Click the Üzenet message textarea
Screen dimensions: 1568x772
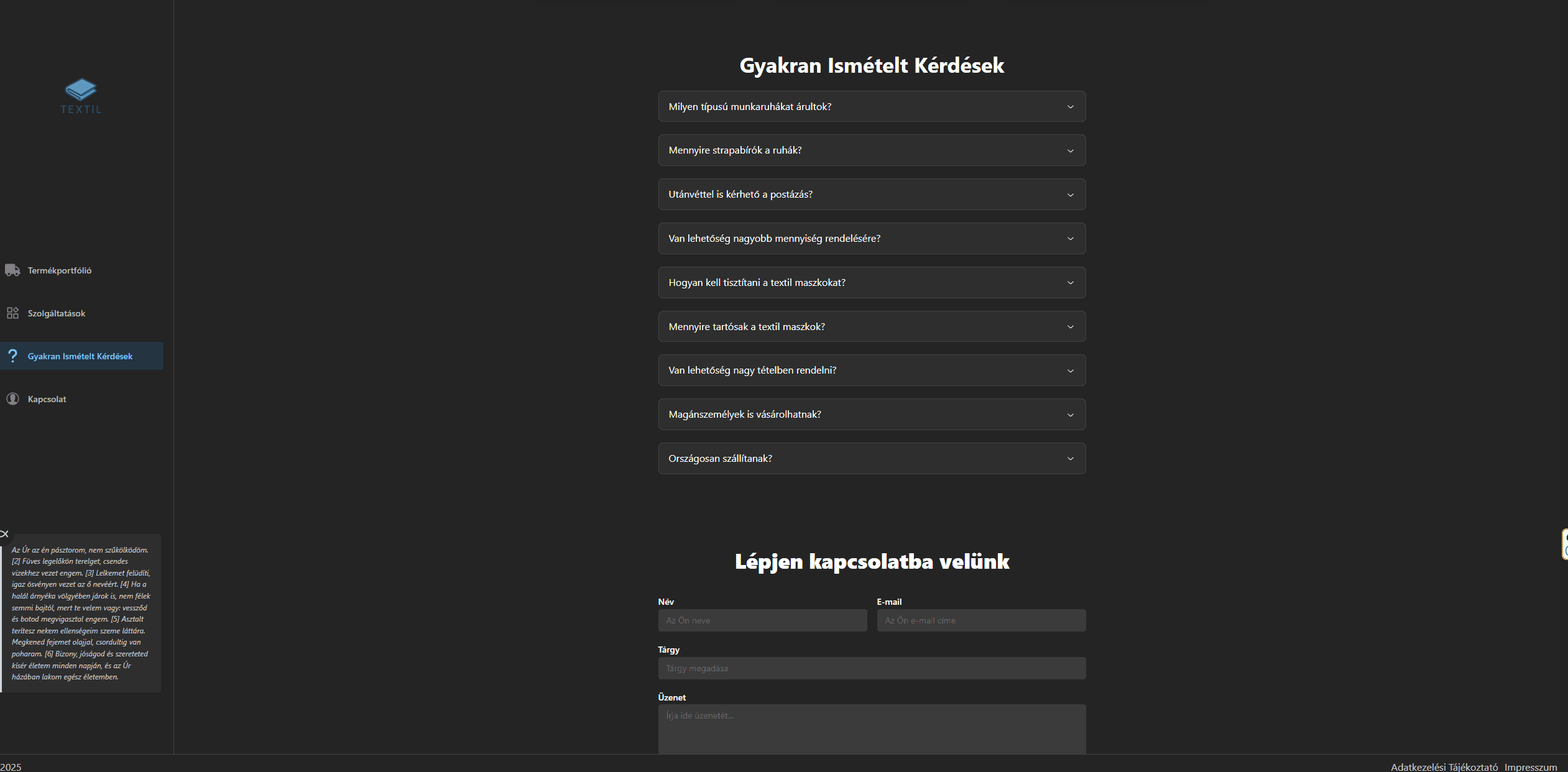point(871,728)
